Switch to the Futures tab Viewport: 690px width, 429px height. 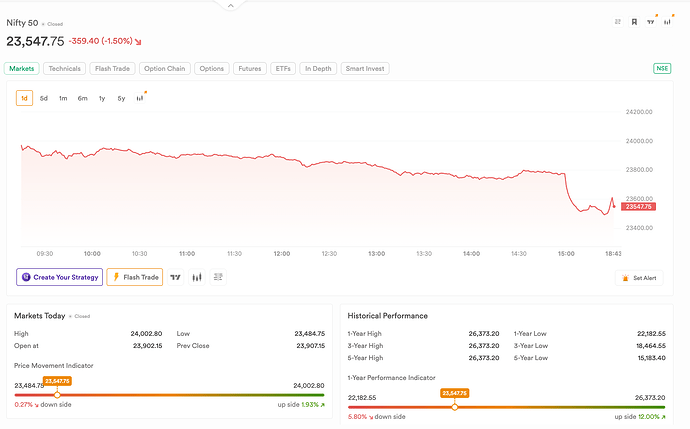(x=250, y=69)
